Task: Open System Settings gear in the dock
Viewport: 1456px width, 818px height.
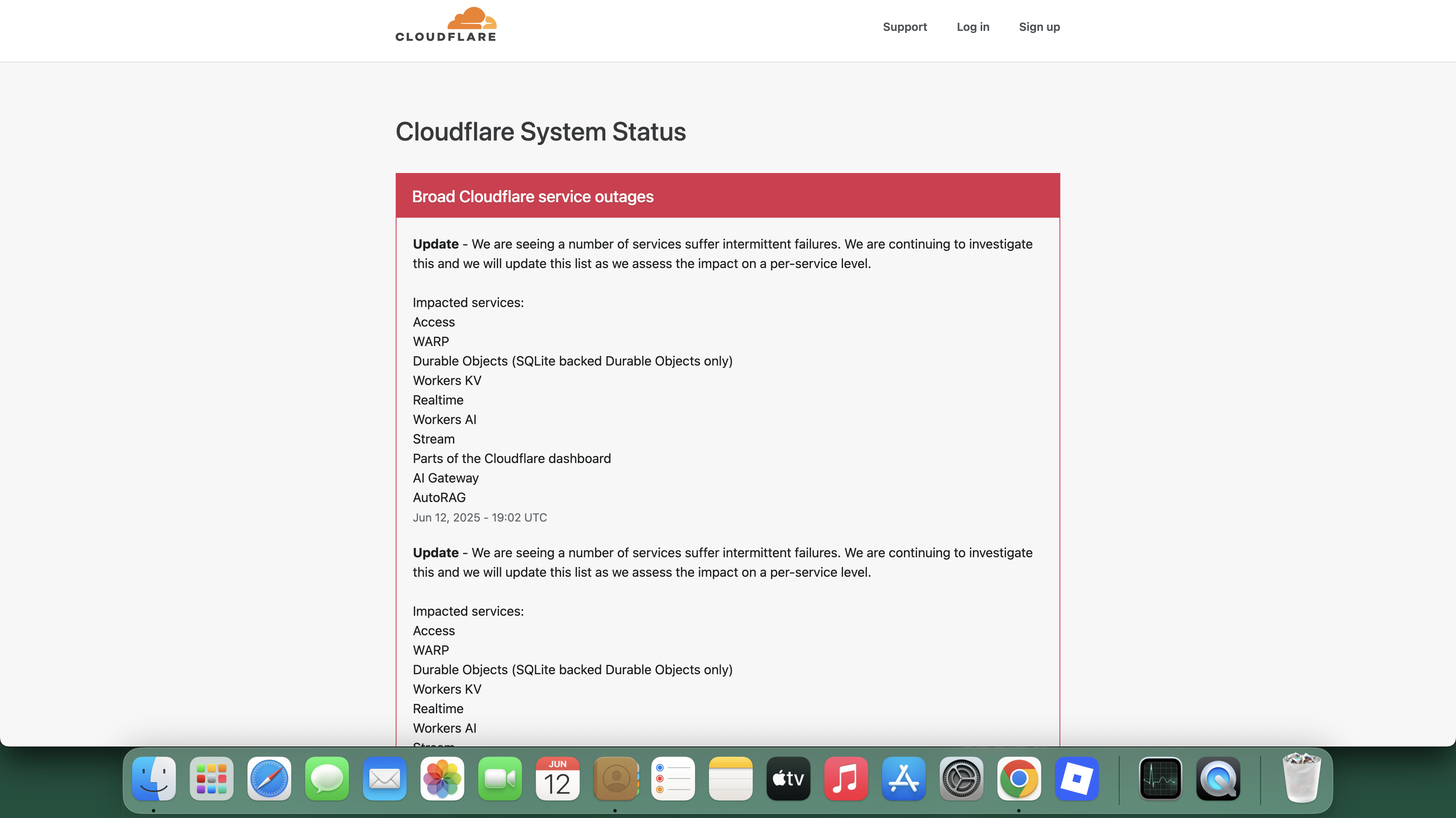Action: click(961, 779)
